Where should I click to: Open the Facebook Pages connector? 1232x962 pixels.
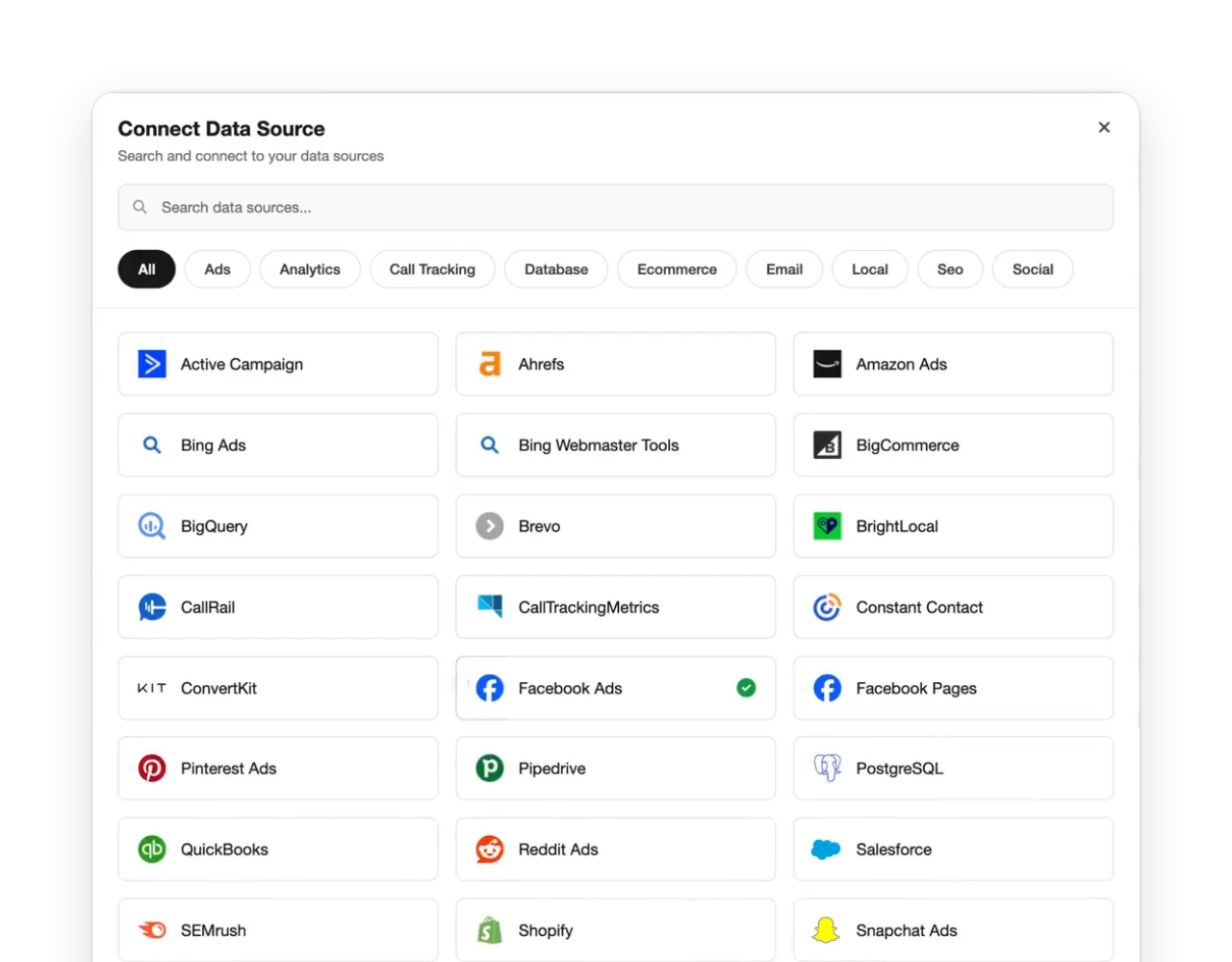[x=954, y=688]
